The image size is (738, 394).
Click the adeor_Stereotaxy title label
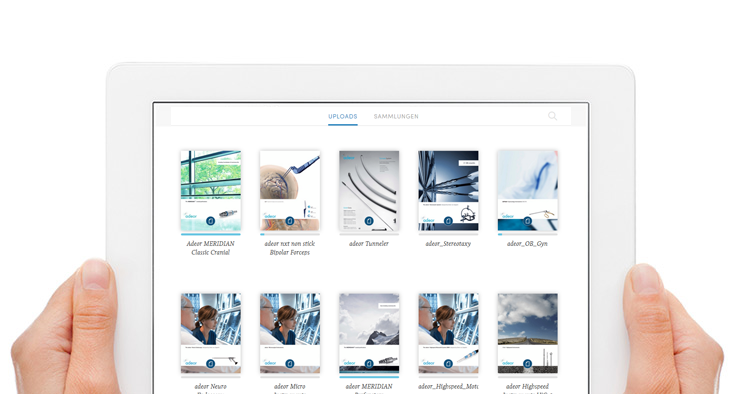coord(448,244)
